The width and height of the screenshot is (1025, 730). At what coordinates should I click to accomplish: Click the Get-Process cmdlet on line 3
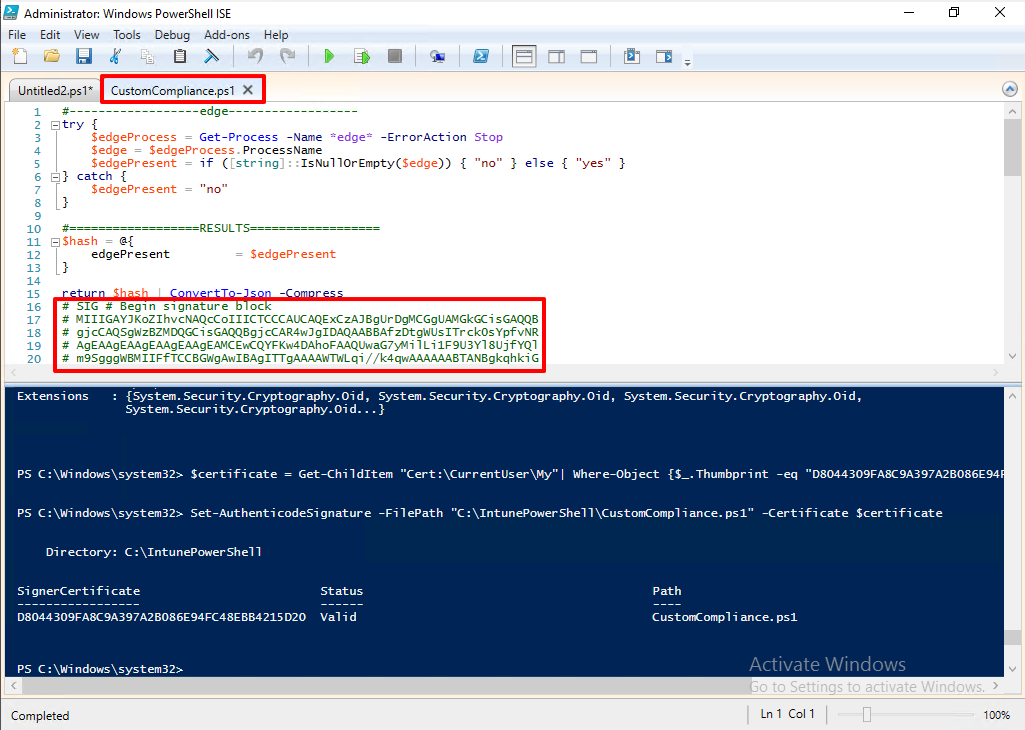pyautogui.click(x=239, y=137)
